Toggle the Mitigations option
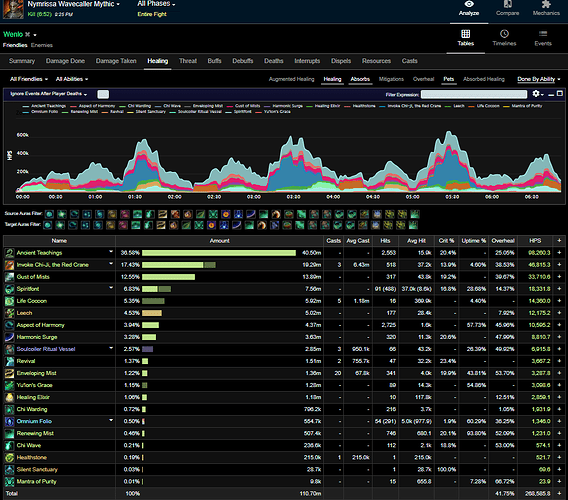 click(x=391, y=79)
